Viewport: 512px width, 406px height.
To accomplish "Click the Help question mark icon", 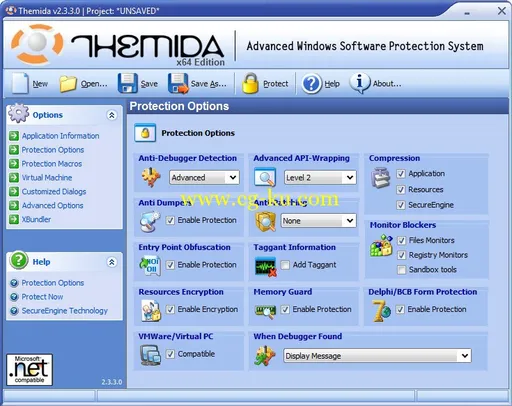I will coord(312,83).
